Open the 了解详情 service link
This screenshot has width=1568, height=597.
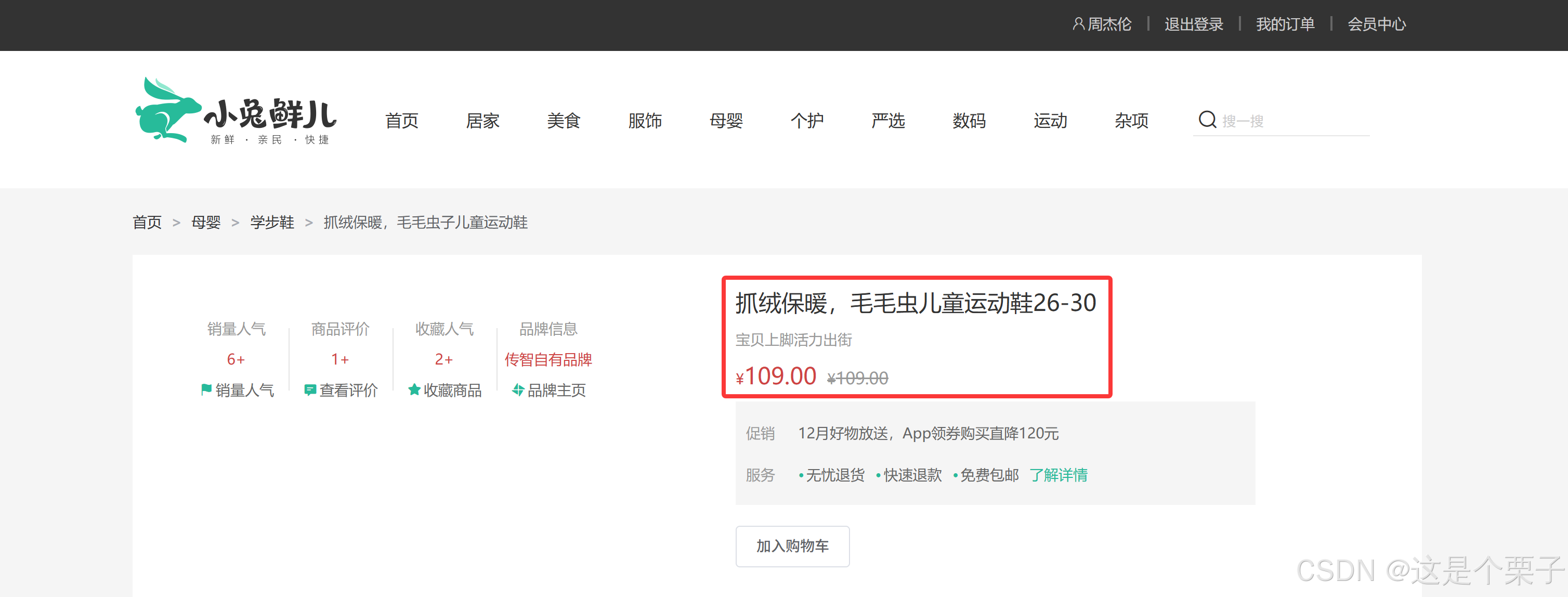[x=1058, y=475]
